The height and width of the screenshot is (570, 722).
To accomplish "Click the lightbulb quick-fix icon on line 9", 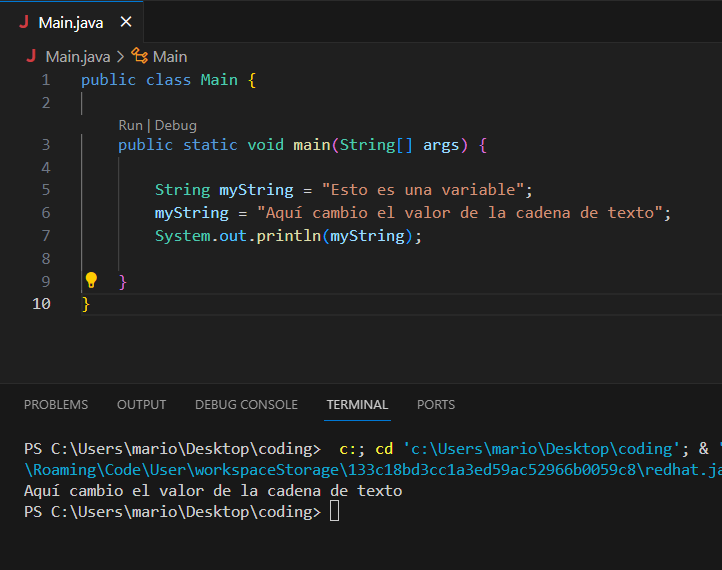I will click(x=91, y=280).
